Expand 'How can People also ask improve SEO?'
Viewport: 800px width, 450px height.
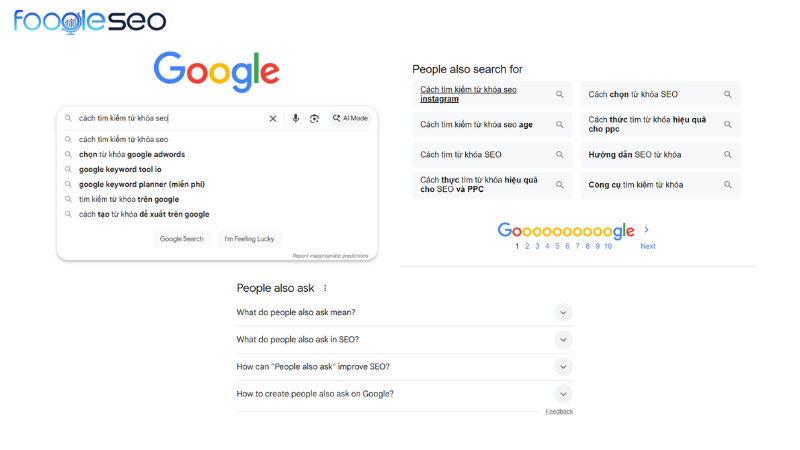[563, 367]
